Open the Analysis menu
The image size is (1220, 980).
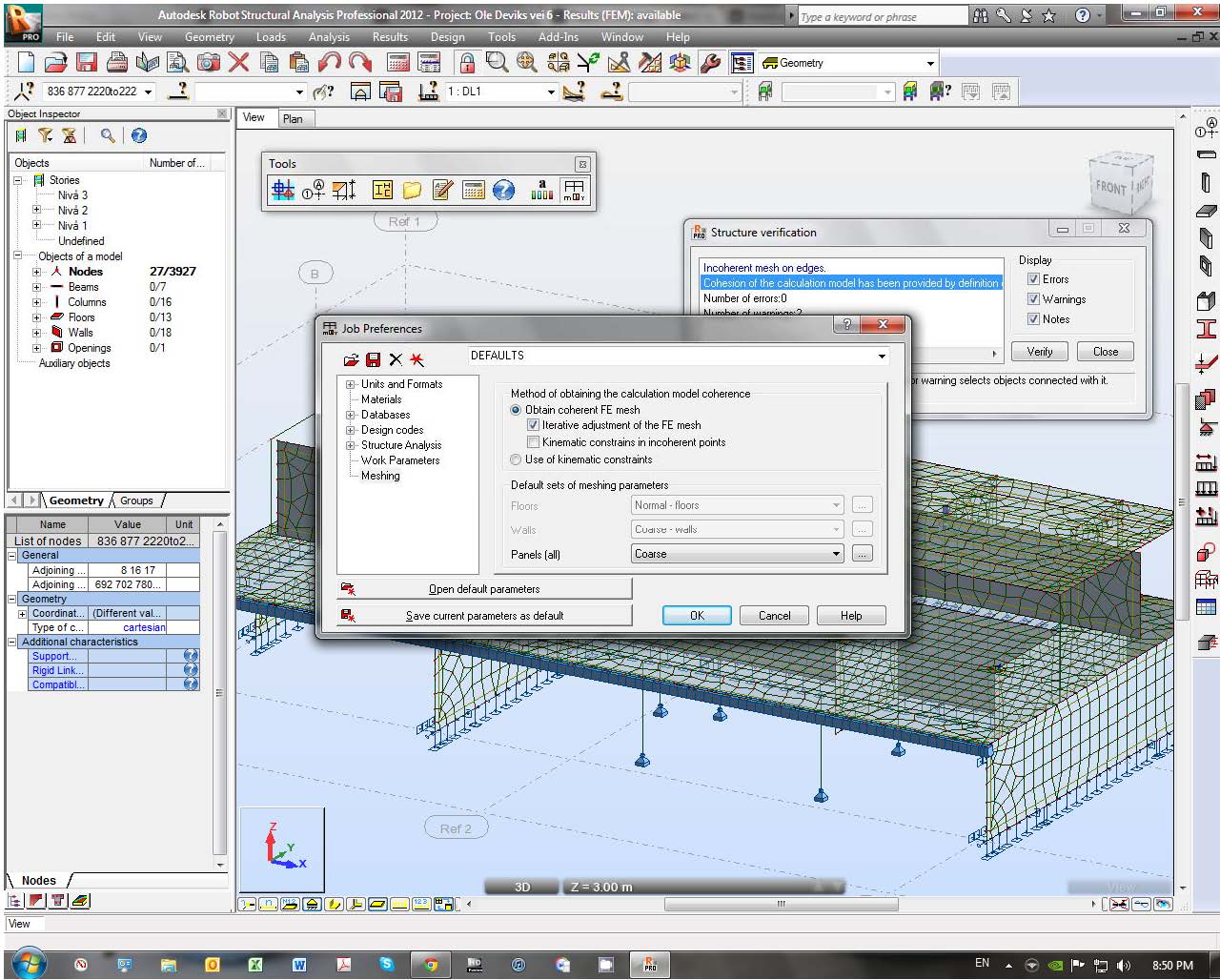point(329,37)
